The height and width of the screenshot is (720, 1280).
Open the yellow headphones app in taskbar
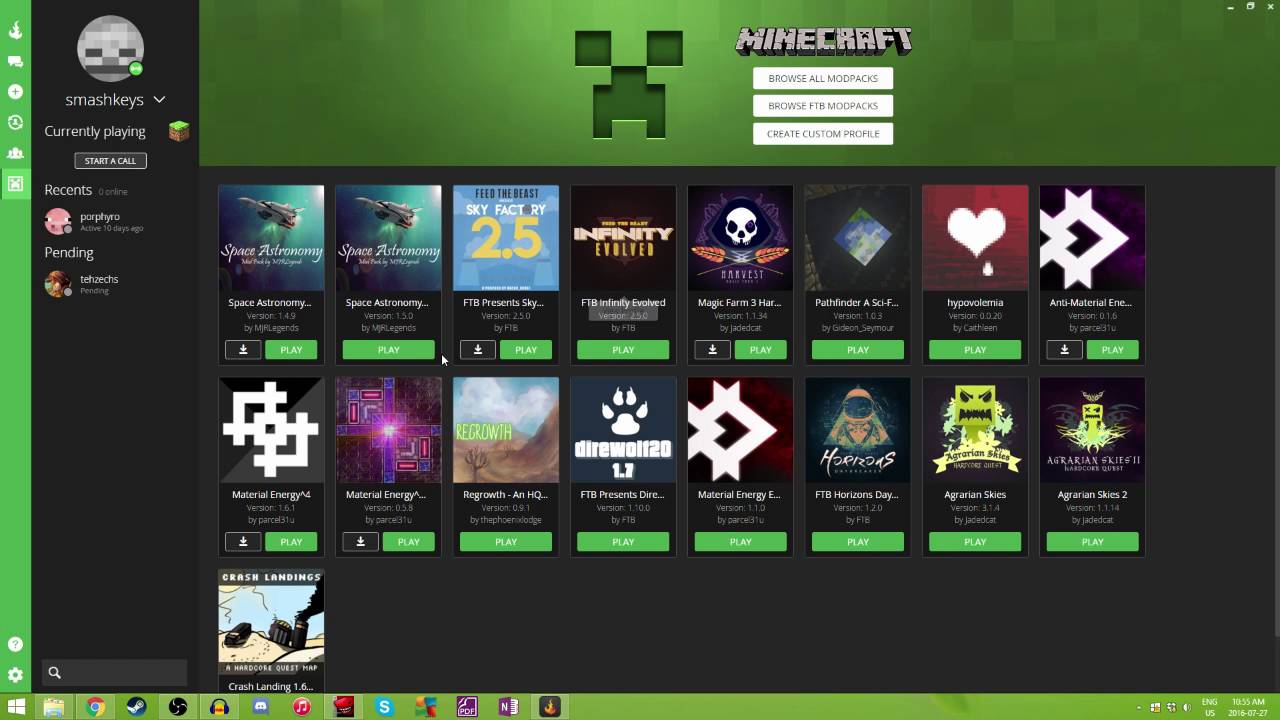219,707
